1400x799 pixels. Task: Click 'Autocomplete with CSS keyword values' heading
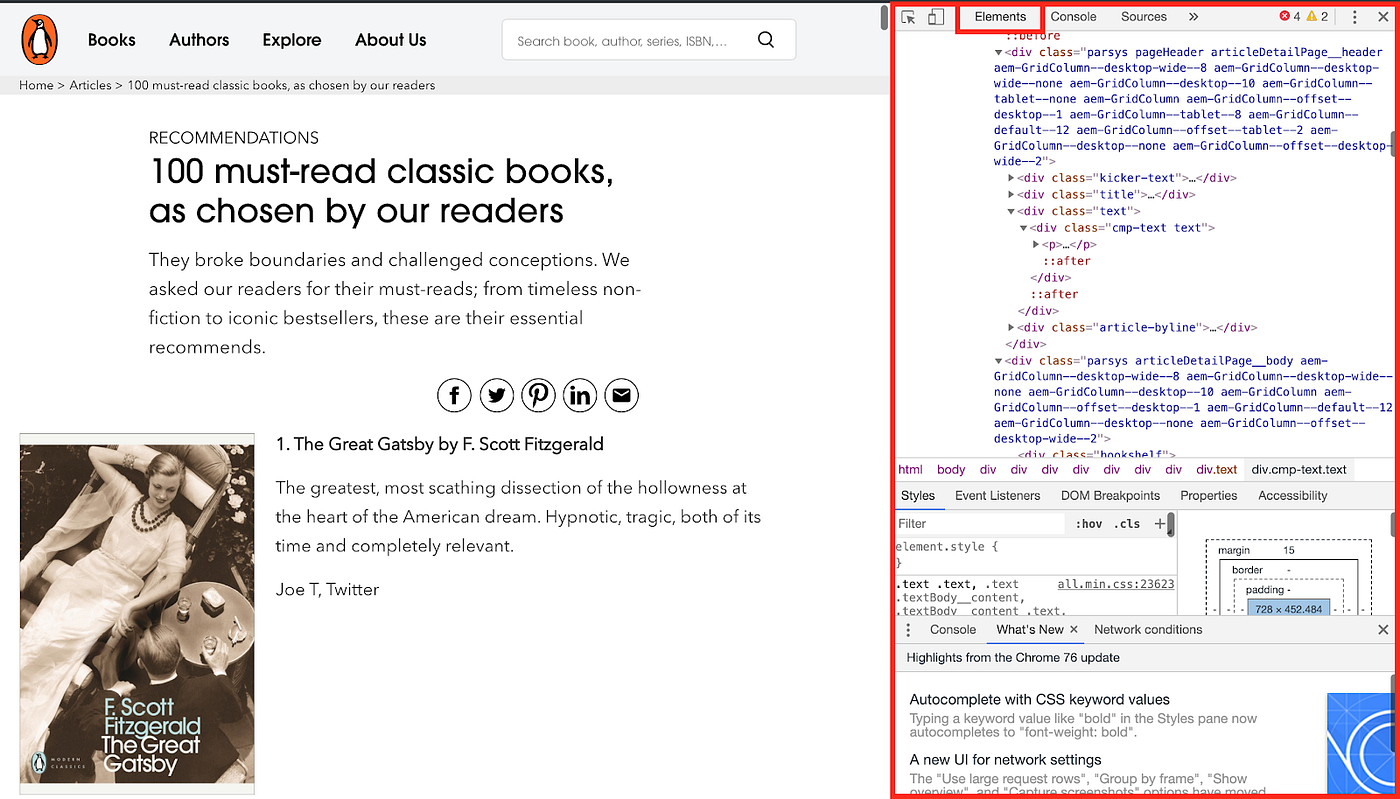pos(1039,700)
